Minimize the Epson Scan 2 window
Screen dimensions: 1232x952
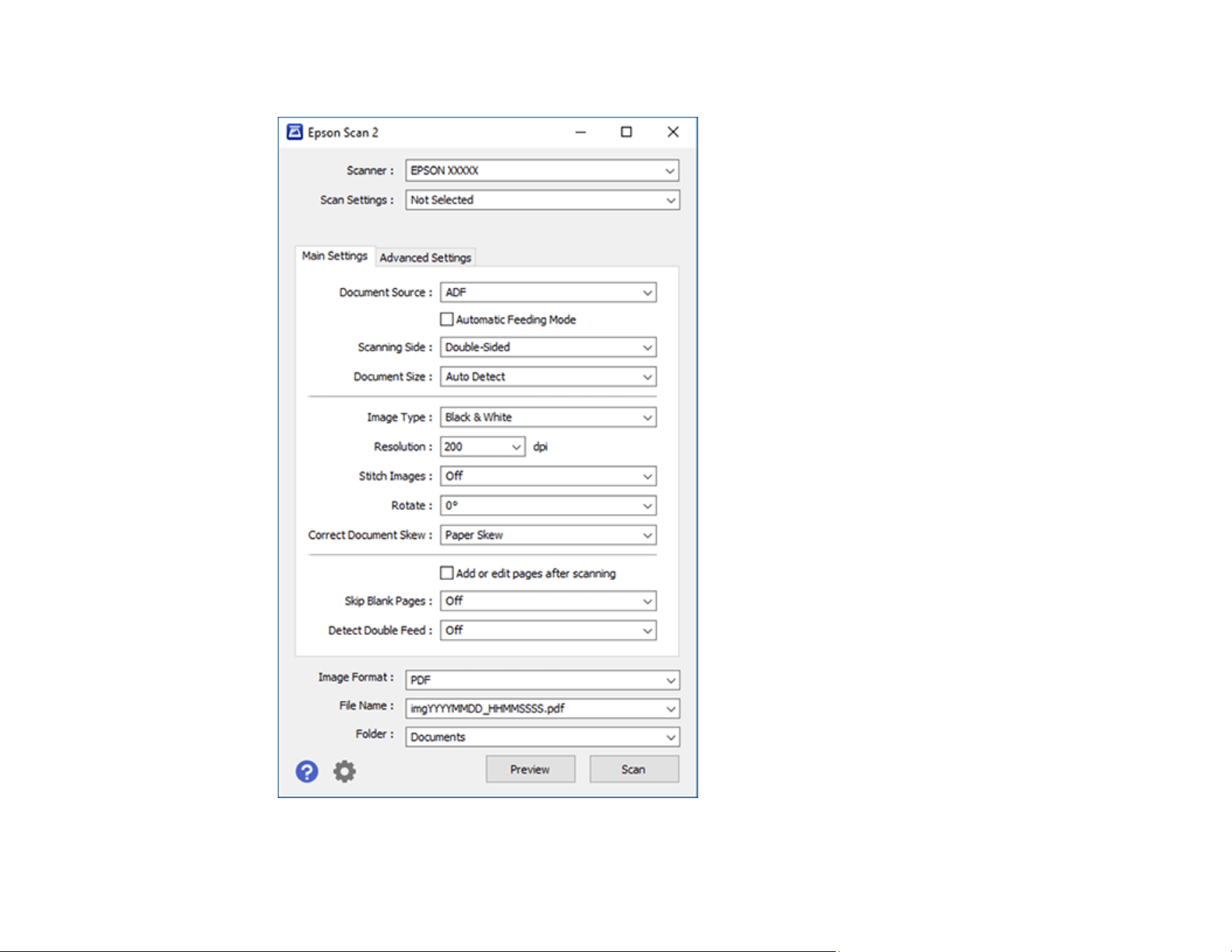581,132
